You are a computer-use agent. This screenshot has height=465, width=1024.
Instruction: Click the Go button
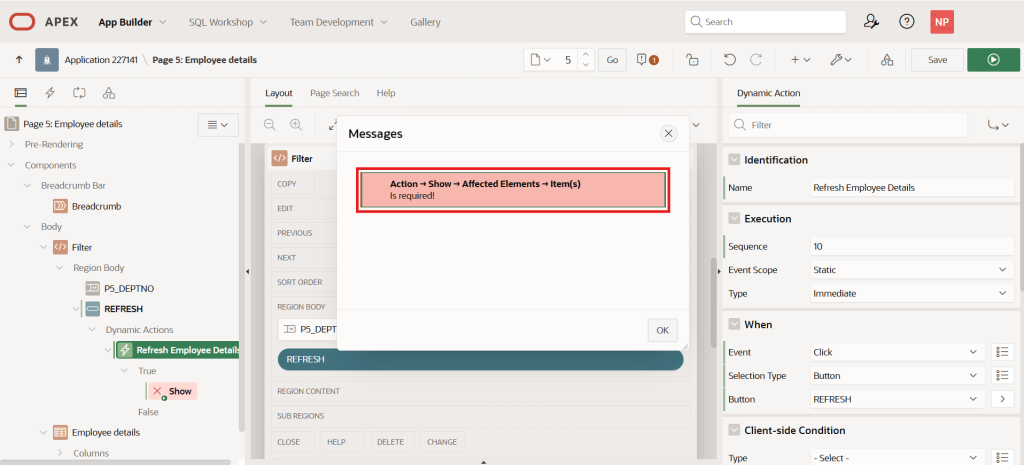tap(613, 59)
